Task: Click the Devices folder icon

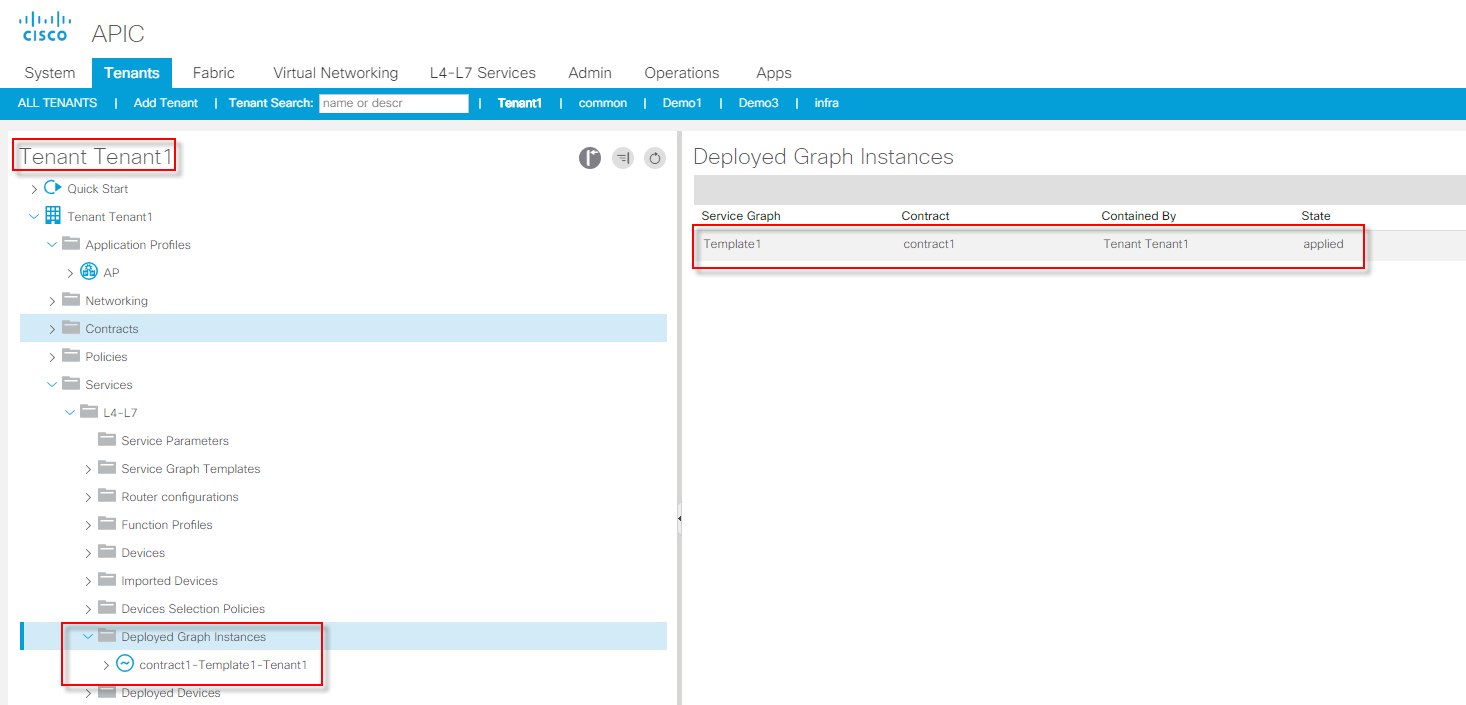Action: (x=107, y=552)
